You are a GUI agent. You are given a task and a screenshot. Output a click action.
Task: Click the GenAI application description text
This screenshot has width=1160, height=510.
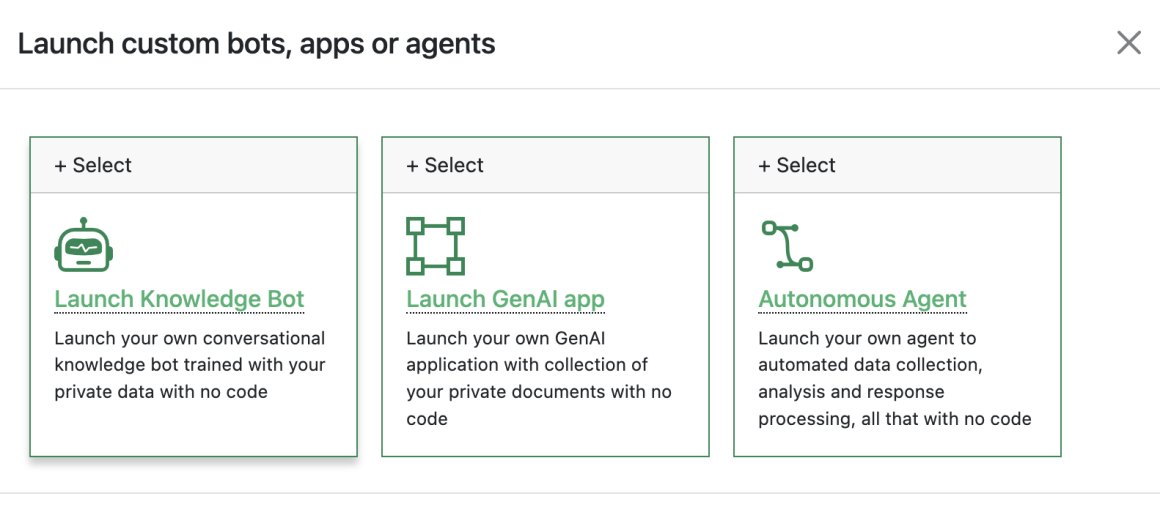539,378
